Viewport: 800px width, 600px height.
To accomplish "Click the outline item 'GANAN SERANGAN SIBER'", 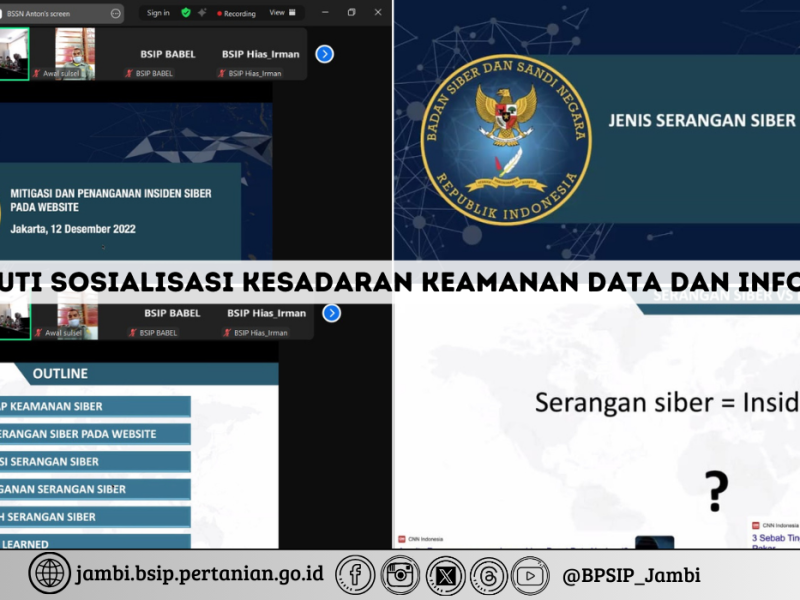I will click(95, 489).
